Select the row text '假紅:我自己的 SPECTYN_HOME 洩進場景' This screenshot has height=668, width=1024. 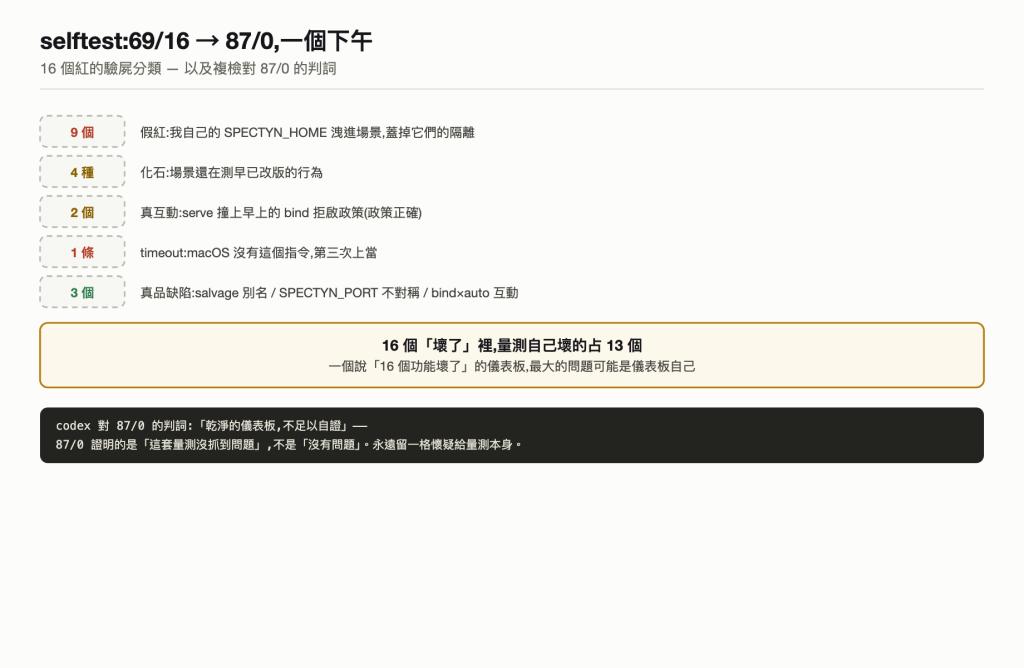point(261,133)
